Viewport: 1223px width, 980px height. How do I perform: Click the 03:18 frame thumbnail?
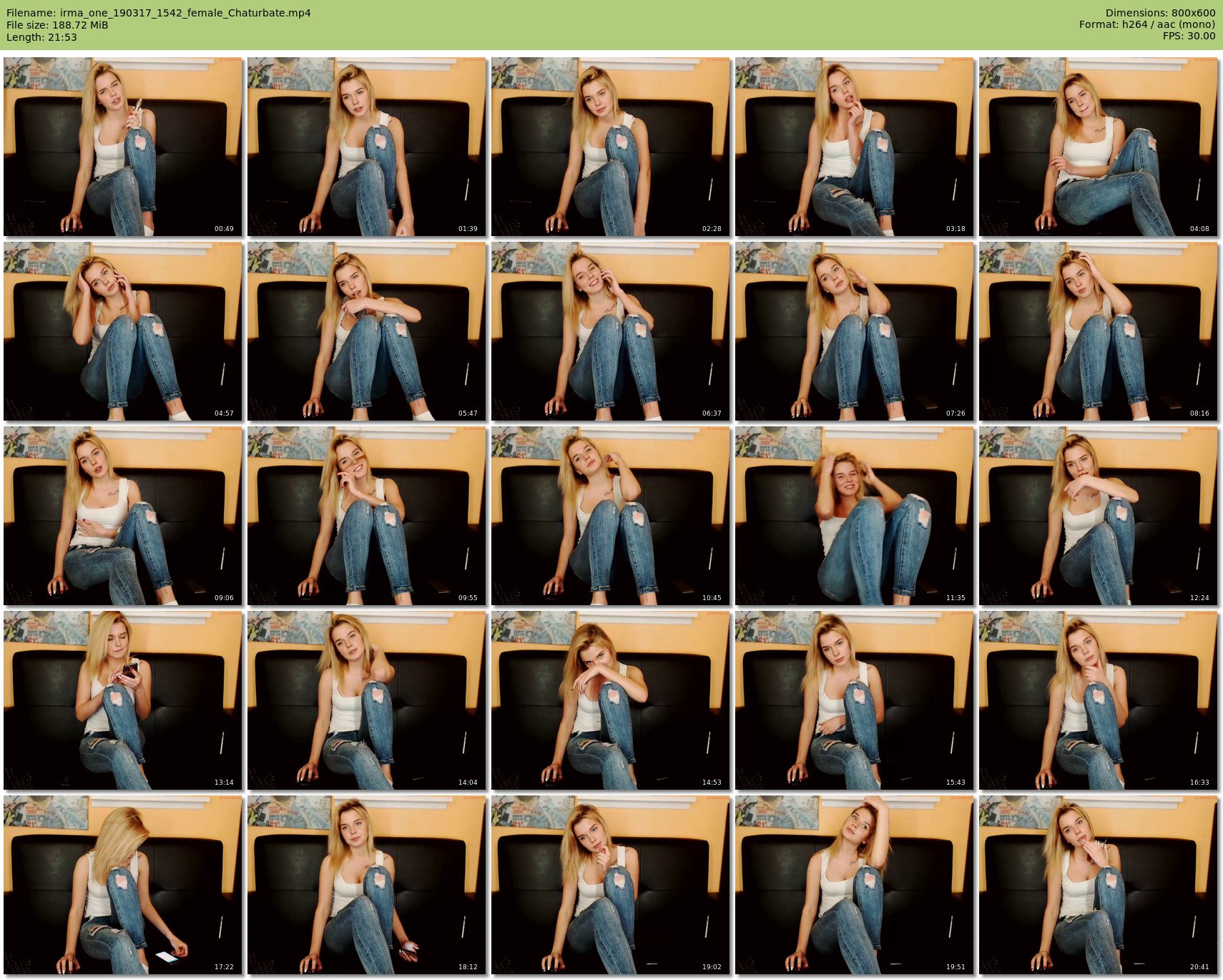[854, 147]
